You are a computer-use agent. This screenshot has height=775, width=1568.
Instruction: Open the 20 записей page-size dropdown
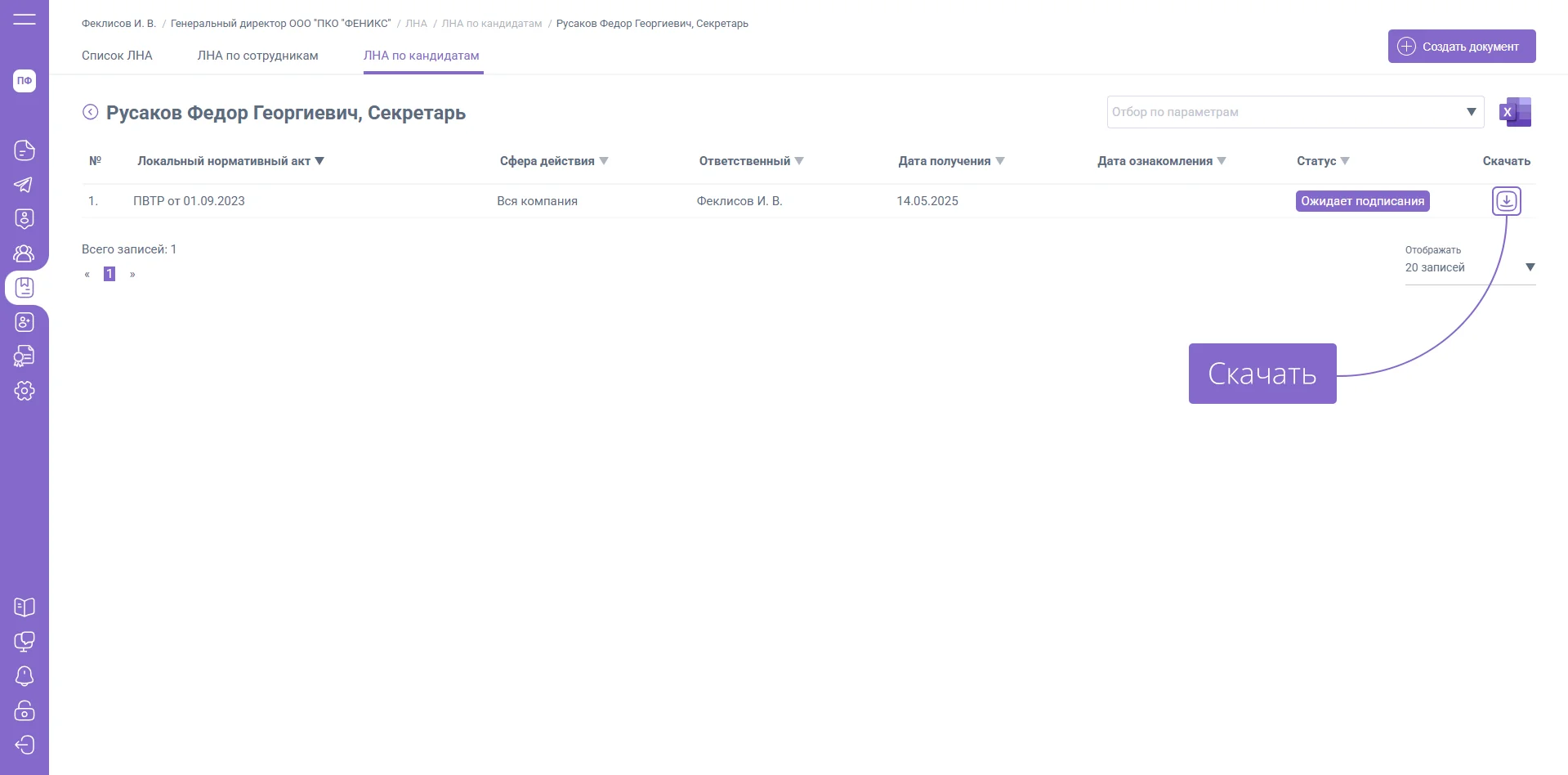click(x=1530, y=267)
